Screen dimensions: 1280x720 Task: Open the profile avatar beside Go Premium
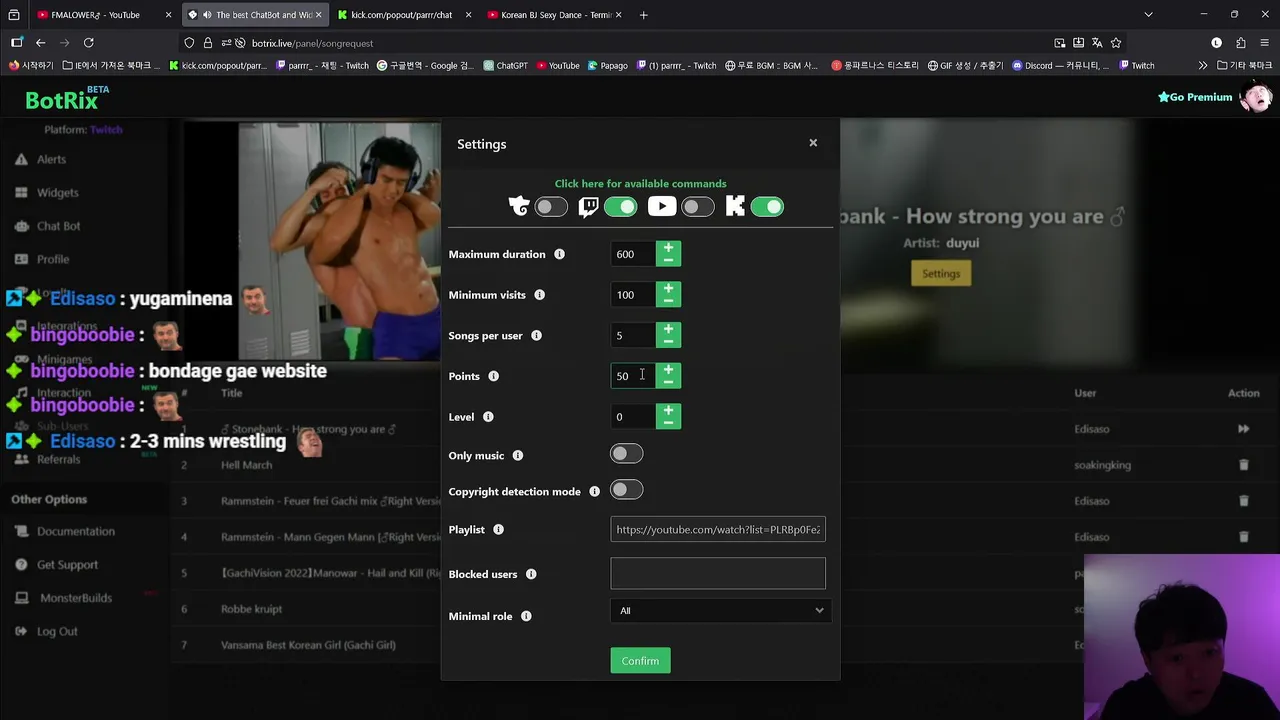point(1256,97)
